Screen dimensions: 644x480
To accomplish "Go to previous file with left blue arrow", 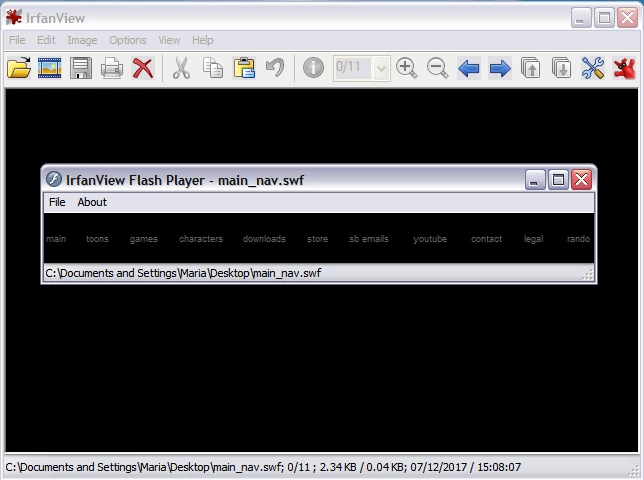I will tap(469, 68).
